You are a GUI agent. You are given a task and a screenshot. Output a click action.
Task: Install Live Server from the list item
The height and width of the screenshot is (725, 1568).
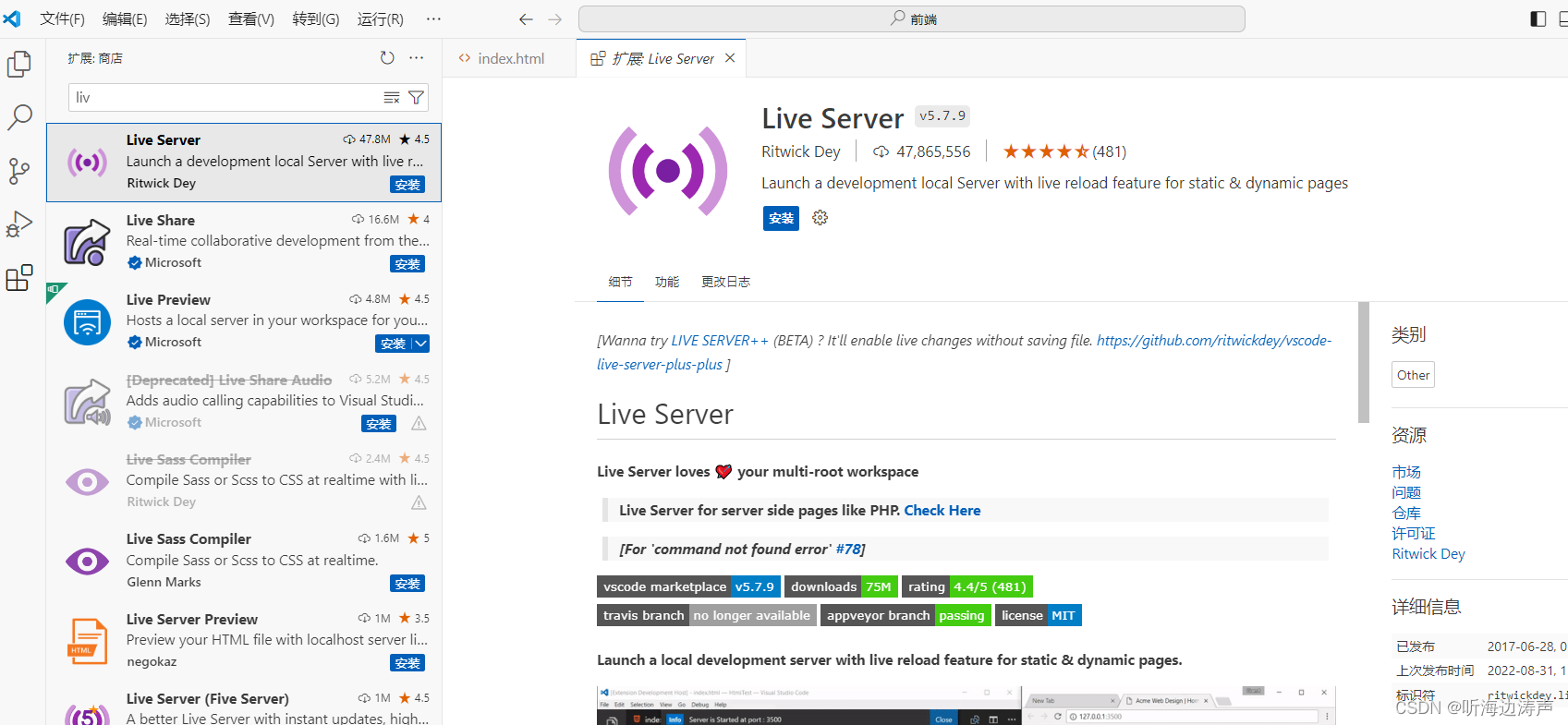(407, 185)
